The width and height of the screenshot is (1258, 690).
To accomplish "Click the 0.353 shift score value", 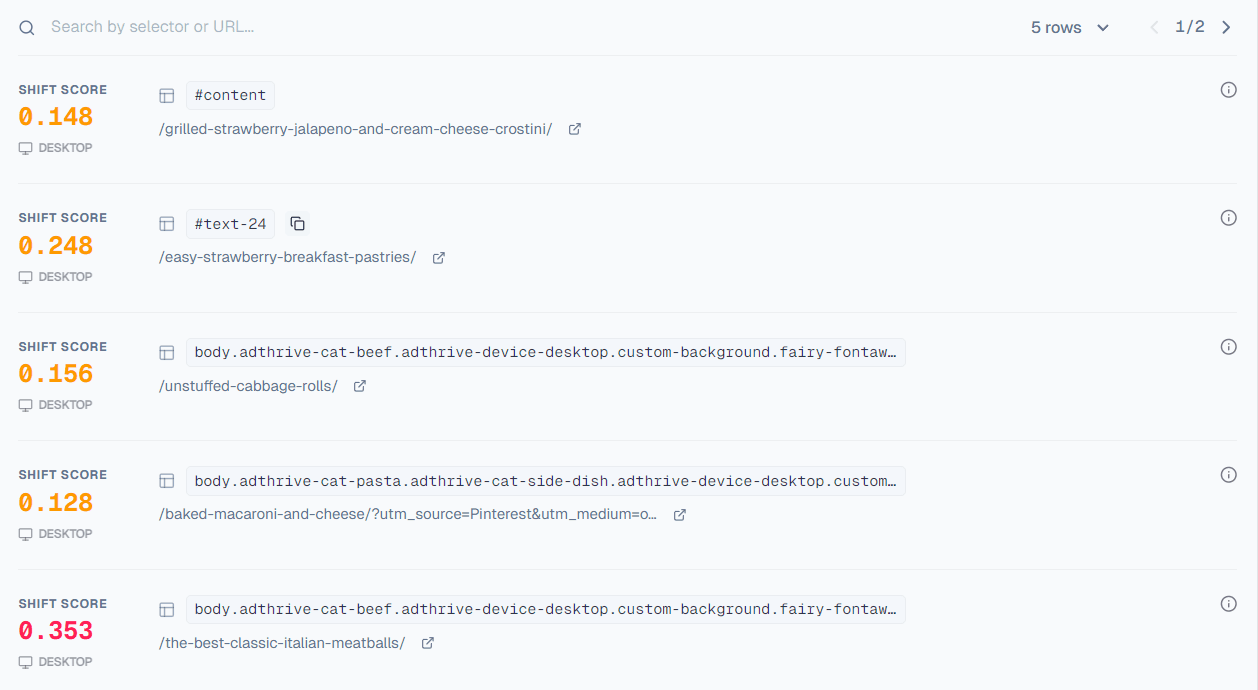I will tap(56, 631).
